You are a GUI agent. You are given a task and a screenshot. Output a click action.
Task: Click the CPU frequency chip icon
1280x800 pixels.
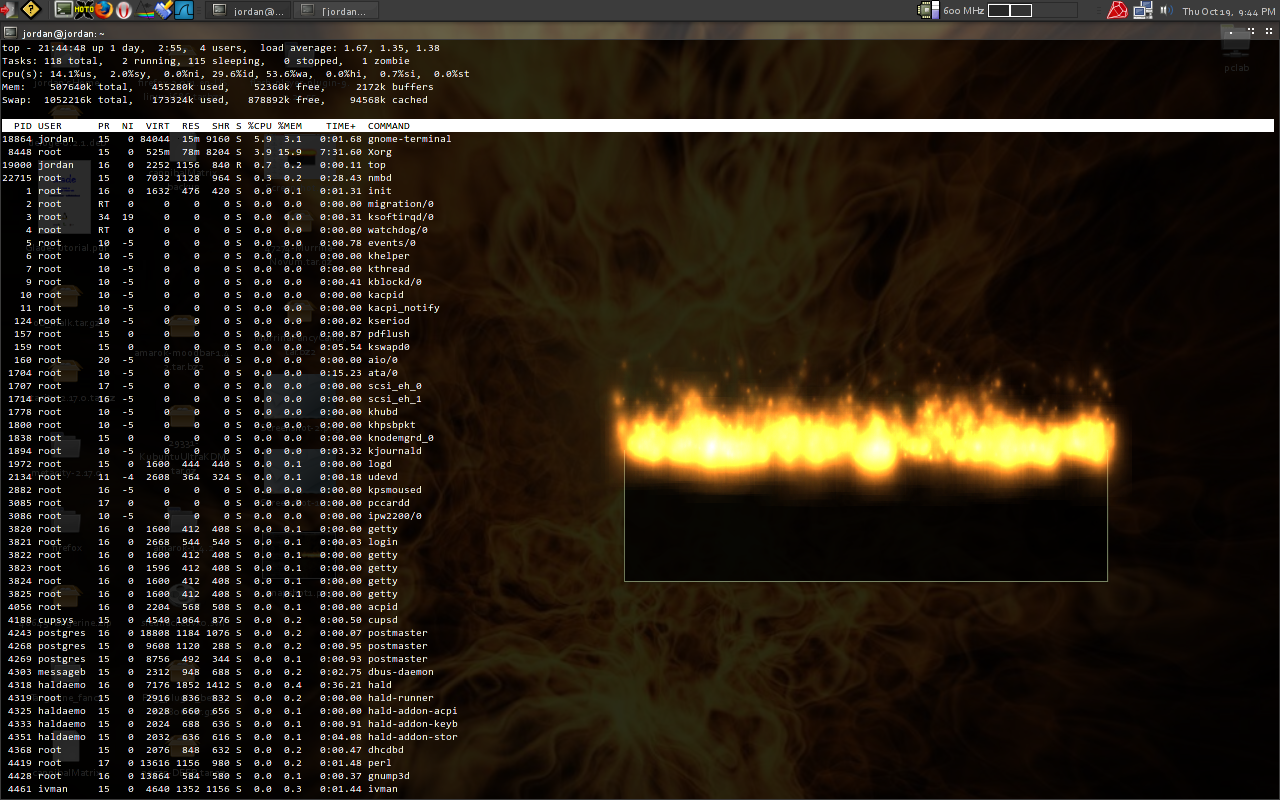[x=929, y=10]
